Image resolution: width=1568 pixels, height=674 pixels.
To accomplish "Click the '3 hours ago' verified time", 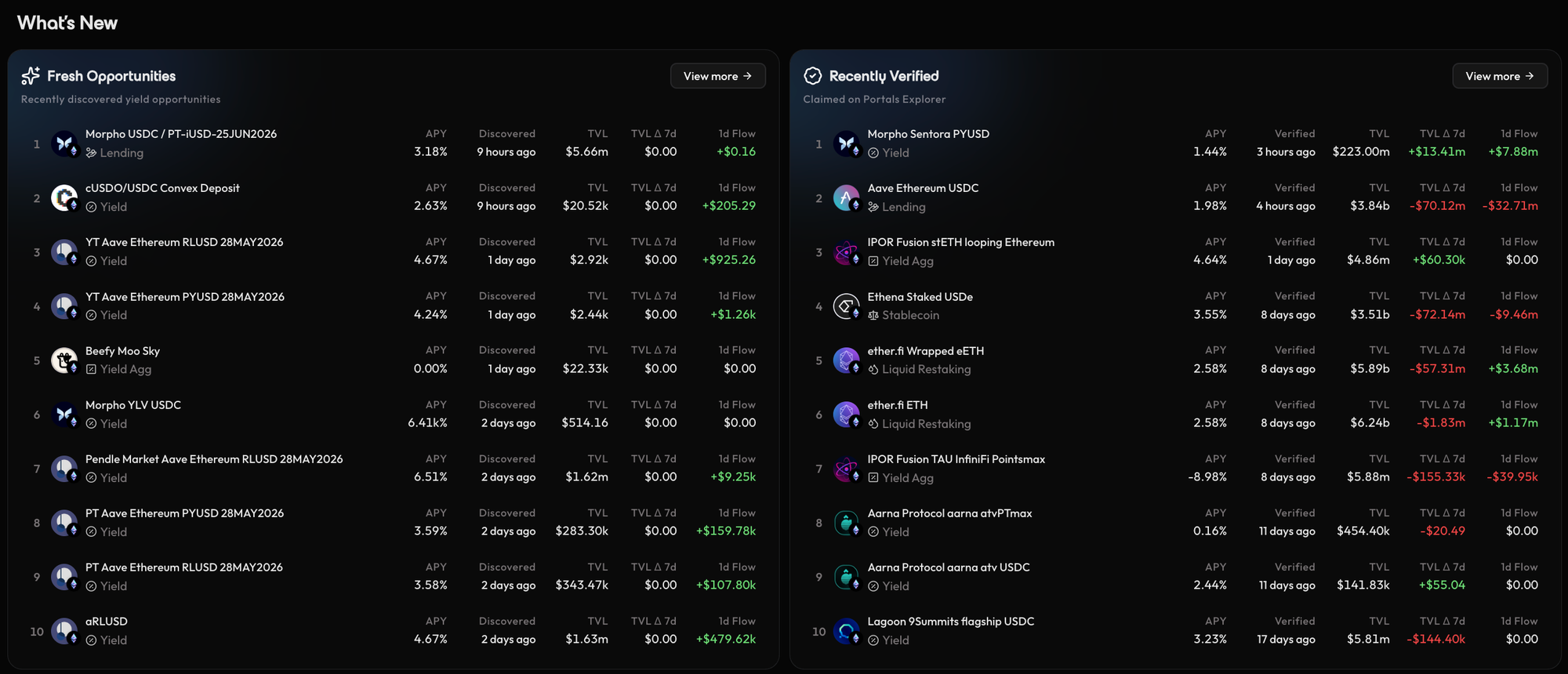I will (x=1286, y=152).
